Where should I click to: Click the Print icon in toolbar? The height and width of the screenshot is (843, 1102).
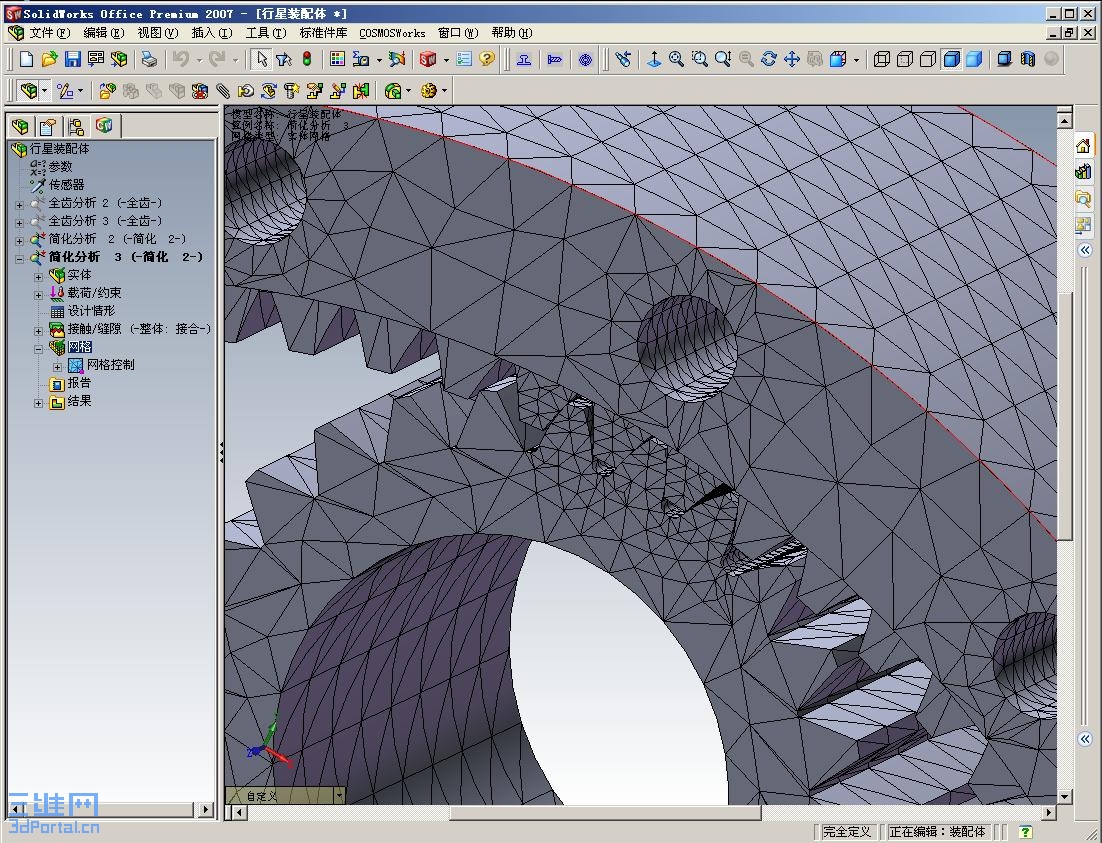pyautogui.click(x=148, y=60)
